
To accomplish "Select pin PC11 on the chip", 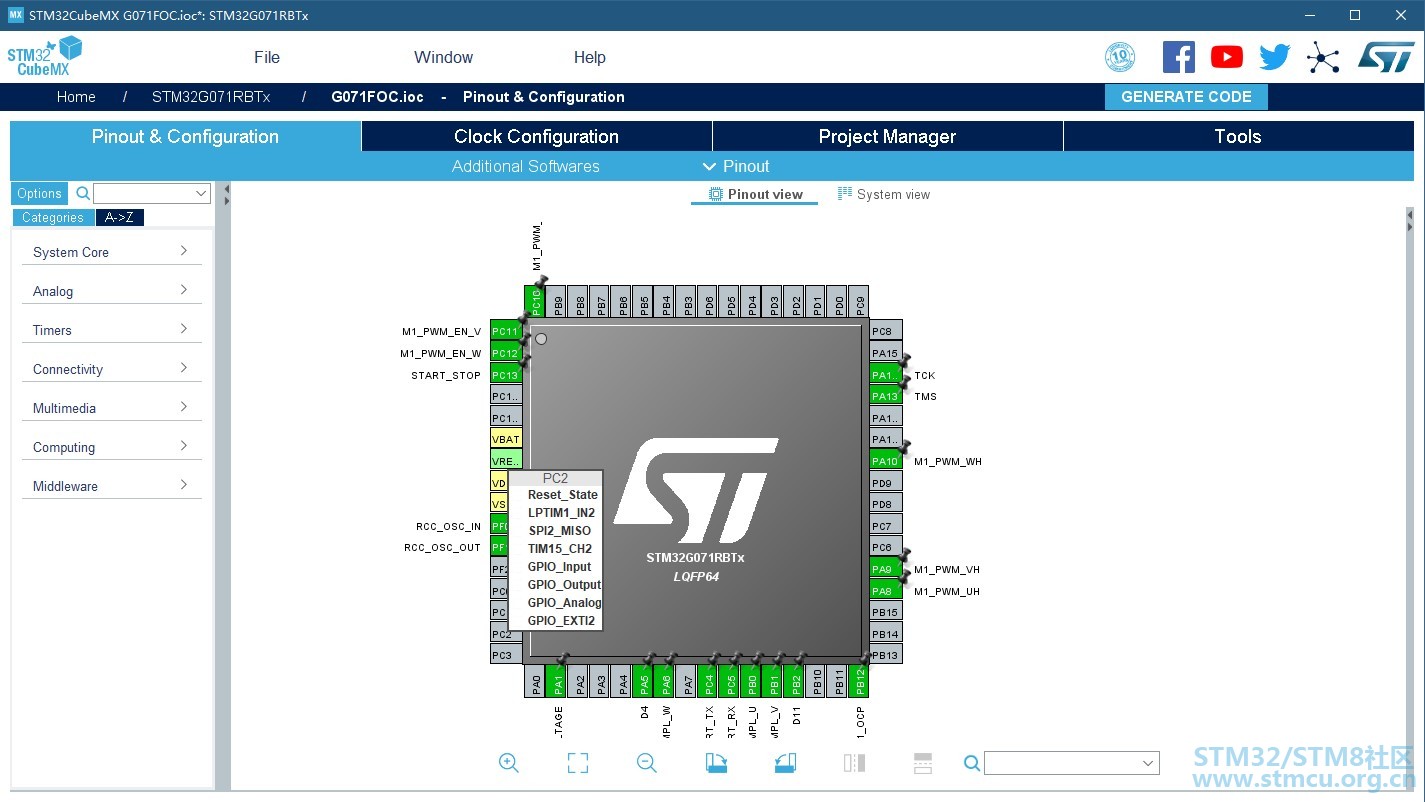I will 506,331.
